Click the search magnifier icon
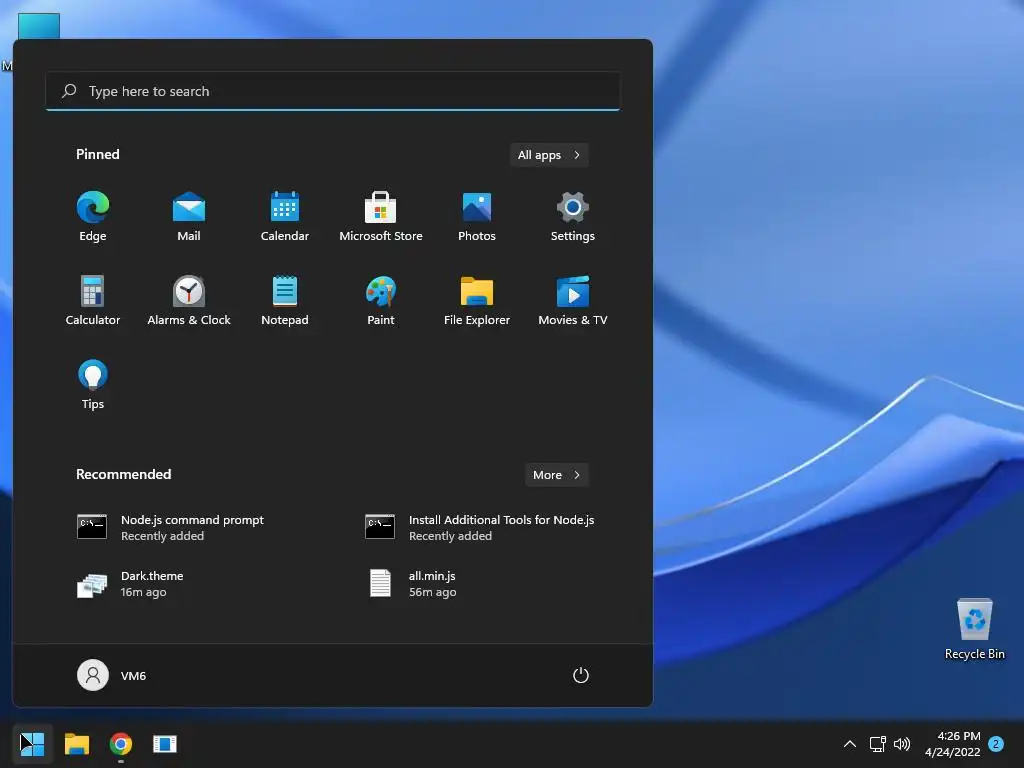This screenshot has width=1024, height=768. point(69,91)
